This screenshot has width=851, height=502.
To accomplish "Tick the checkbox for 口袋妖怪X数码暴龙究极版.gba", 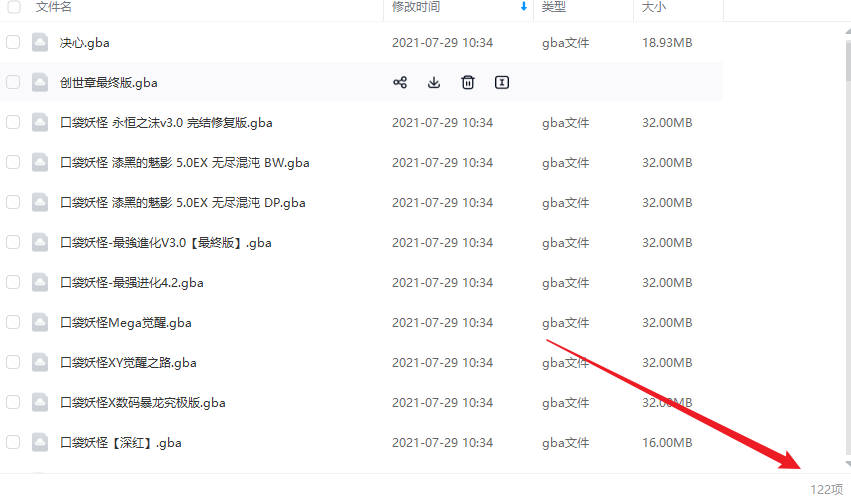I will (x=13, y=403).
